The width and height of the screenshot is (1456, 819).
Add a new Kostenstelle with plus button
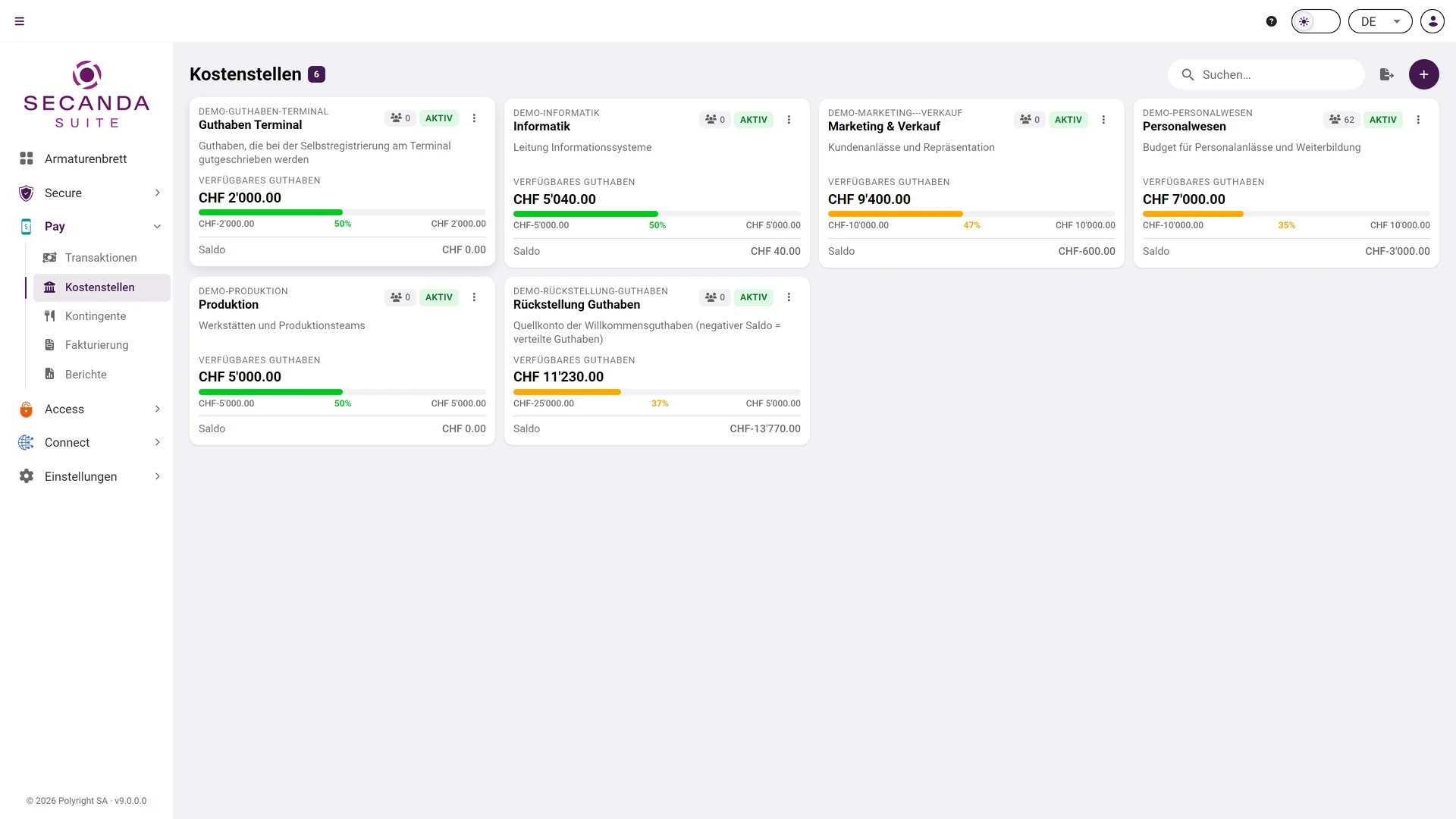pyautogui.click(x=1424, y=74)
